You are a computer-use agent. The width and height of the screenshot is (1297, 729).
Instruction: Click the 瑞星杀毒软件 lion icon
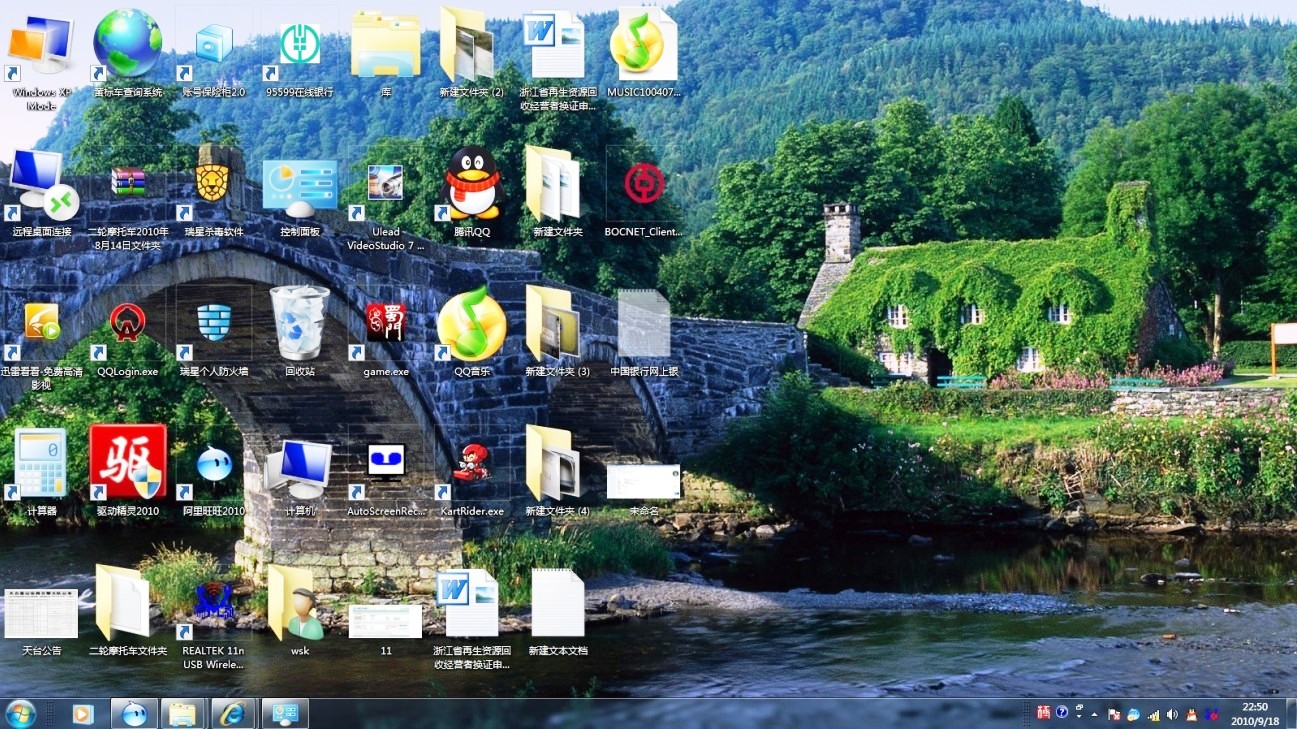tap(213, 185)
